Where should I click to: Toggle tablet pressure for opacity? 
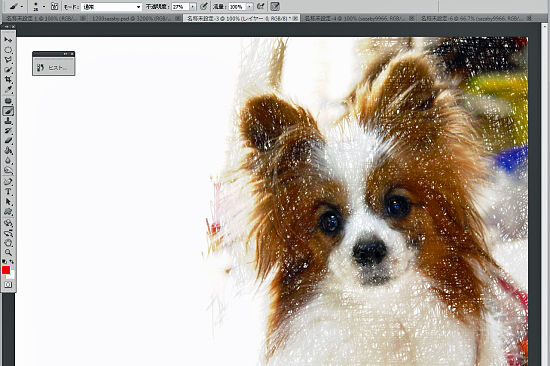pos(204,6)
